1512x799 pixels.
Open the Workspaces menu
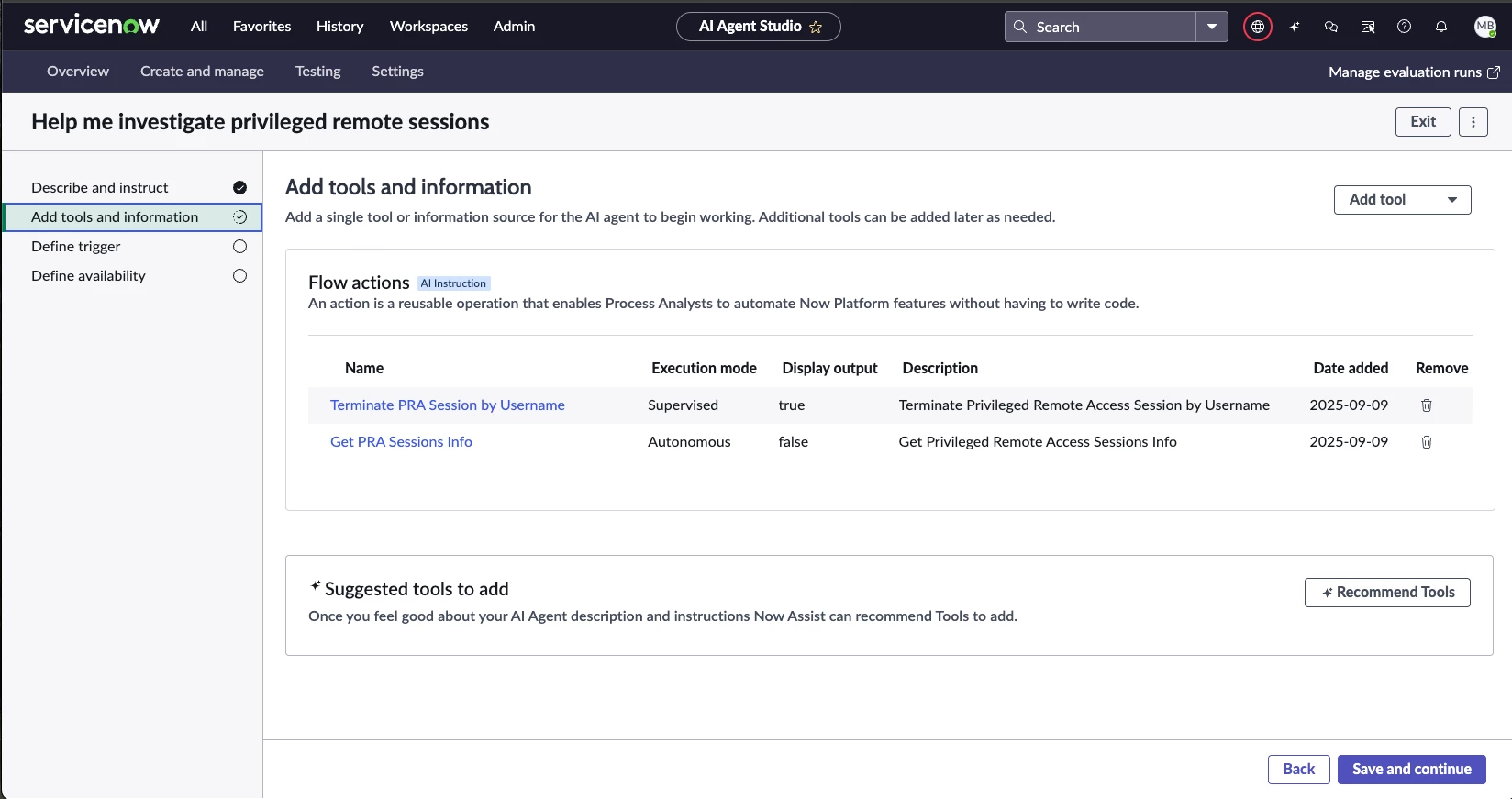pyautogui.click(x=428, y=27)
